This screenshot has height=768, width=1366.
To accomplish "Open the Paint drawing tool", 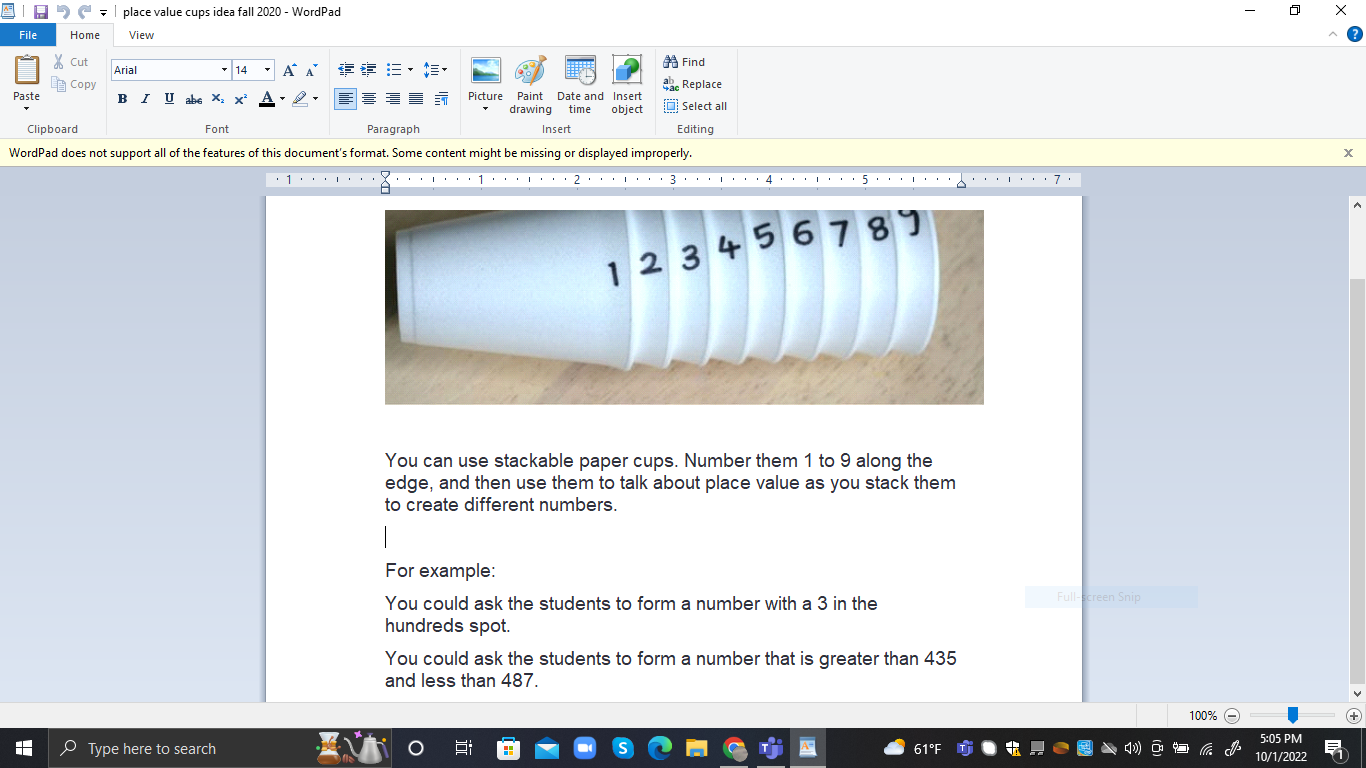I will pos(530,87).
